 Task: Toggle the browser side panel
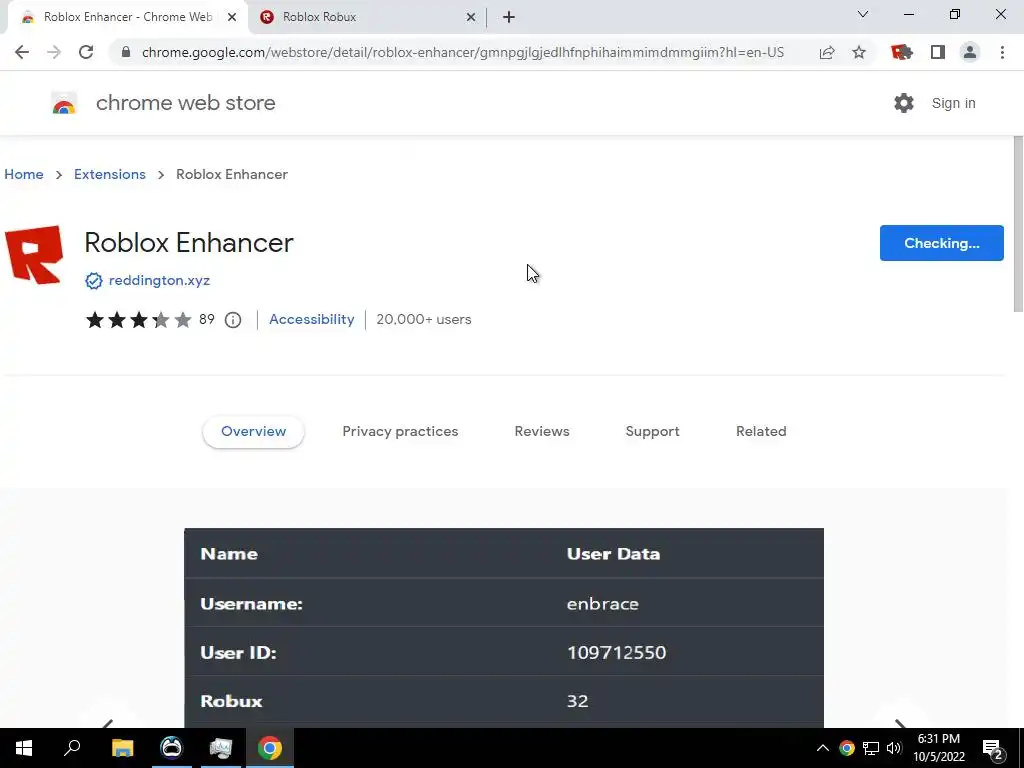click(x=938, y=52)
